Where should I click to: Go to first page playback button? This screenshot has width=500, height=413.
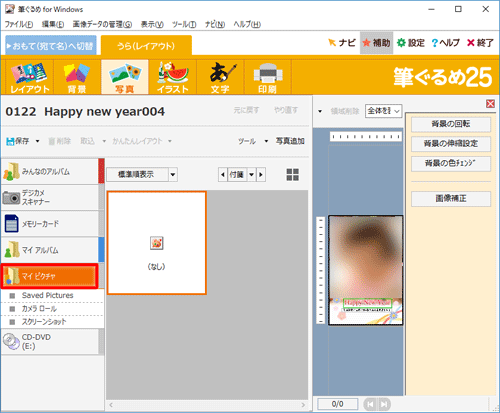coord(370,404)
